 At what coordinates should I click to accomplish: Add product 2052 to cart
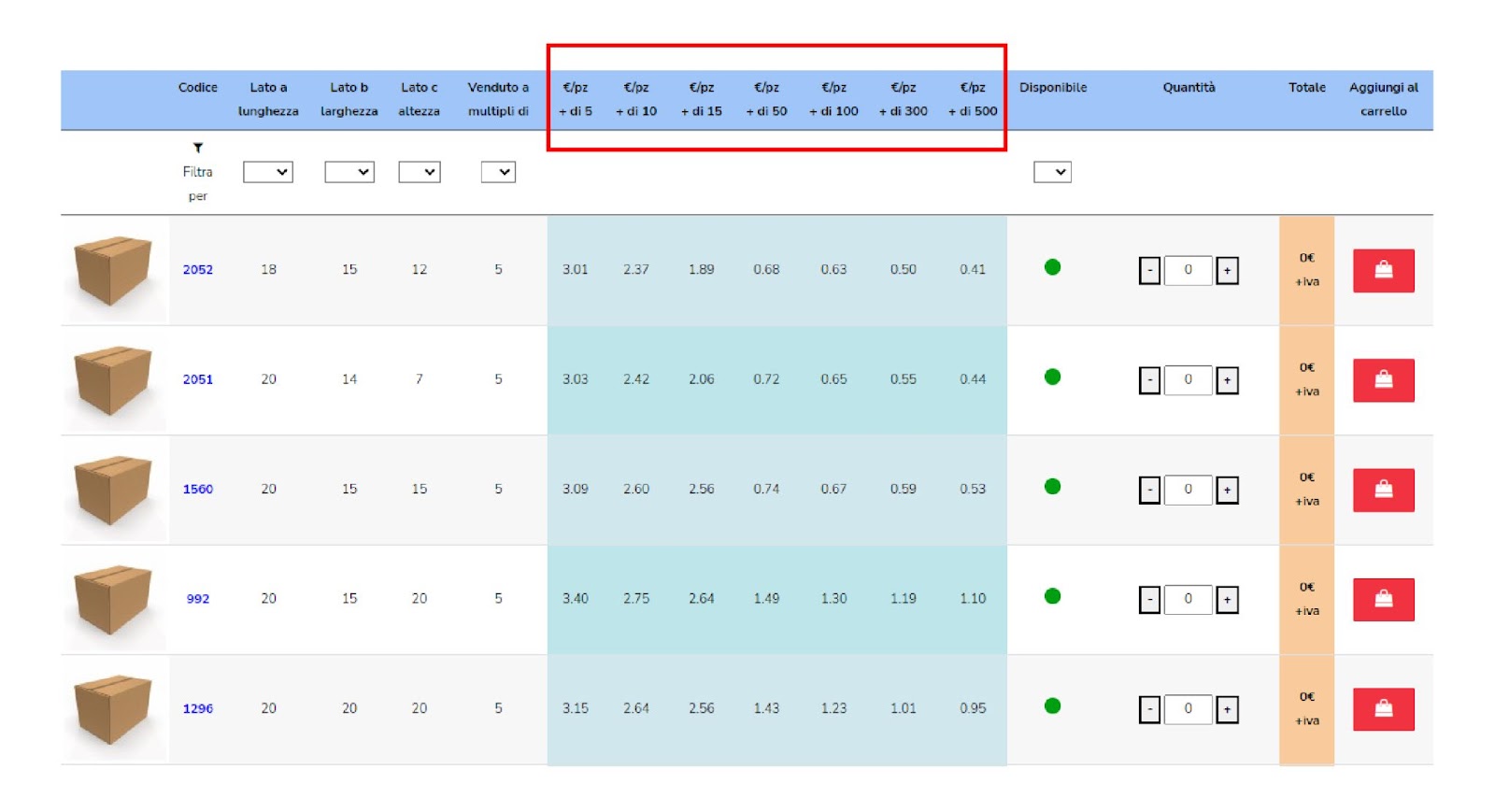pyautogui.click(x=1383, y=271)
